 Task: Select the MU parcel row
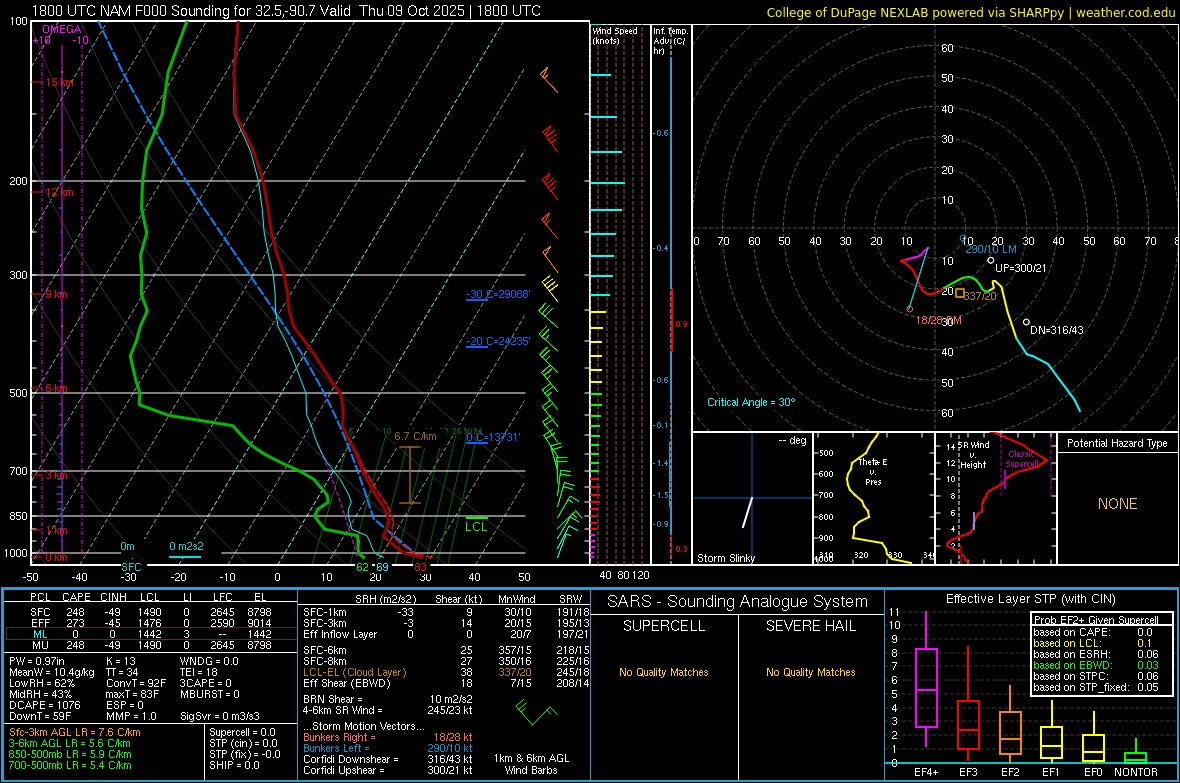(x=151, y=645)
